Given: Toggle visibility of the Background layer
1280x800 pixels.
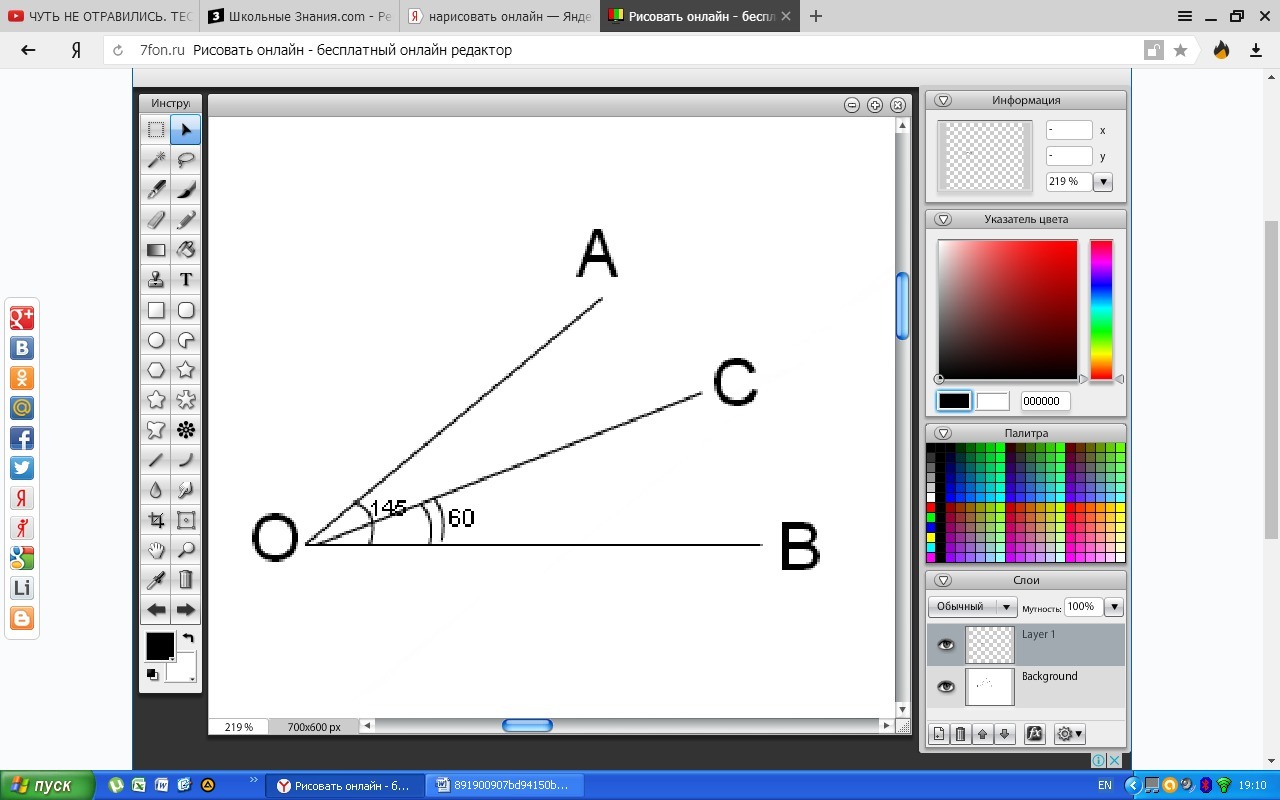Looking at the screenshot, I should pyautogui.click(x=946, y=687).
